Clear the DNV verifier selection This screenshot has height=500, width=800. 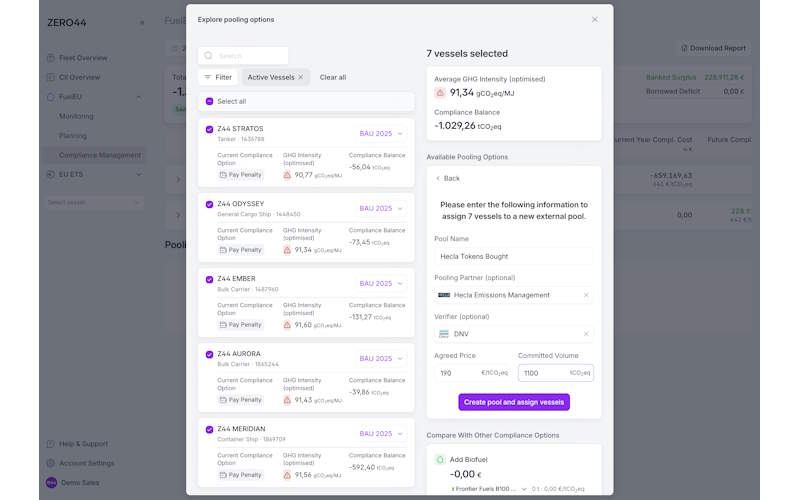586,334
